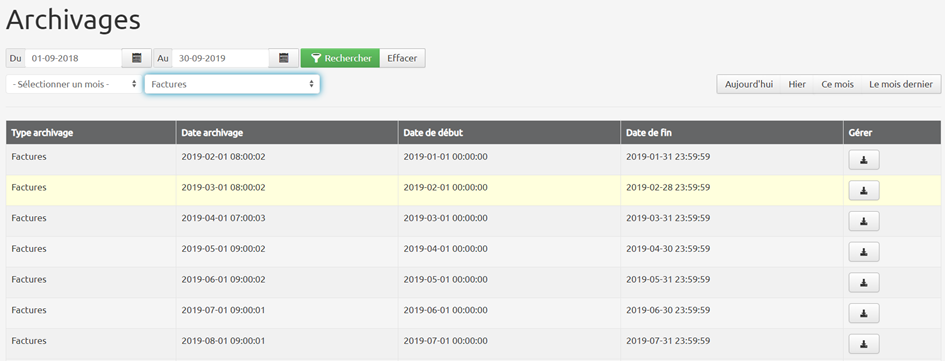Filter by Ce mois
The height and width of the screenshot is (361, 945).
pos(837,84)
